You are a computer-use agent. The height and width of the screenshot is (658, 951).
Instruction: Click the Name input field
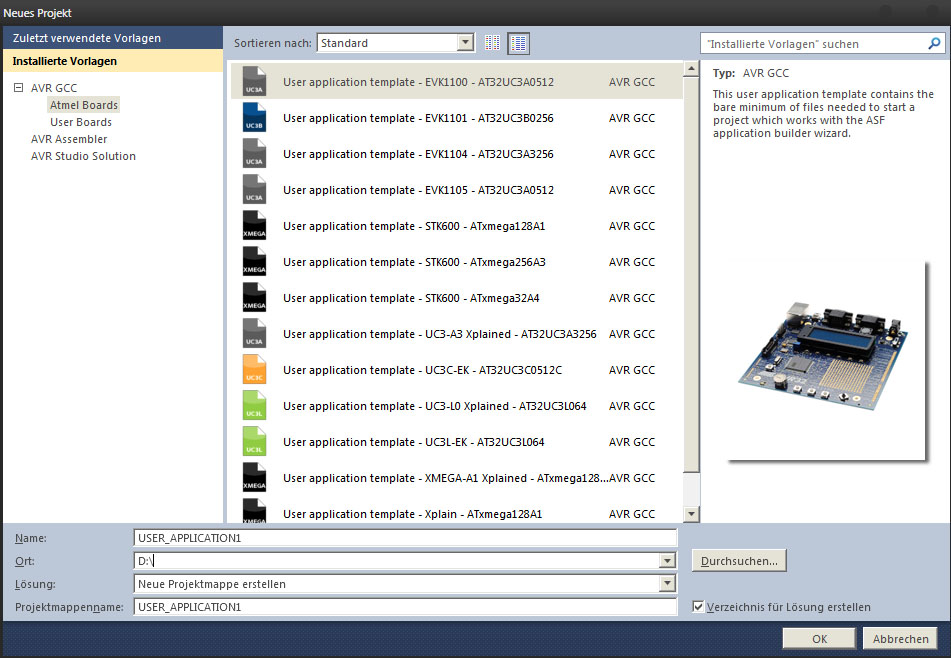click(x=405, y=537)
